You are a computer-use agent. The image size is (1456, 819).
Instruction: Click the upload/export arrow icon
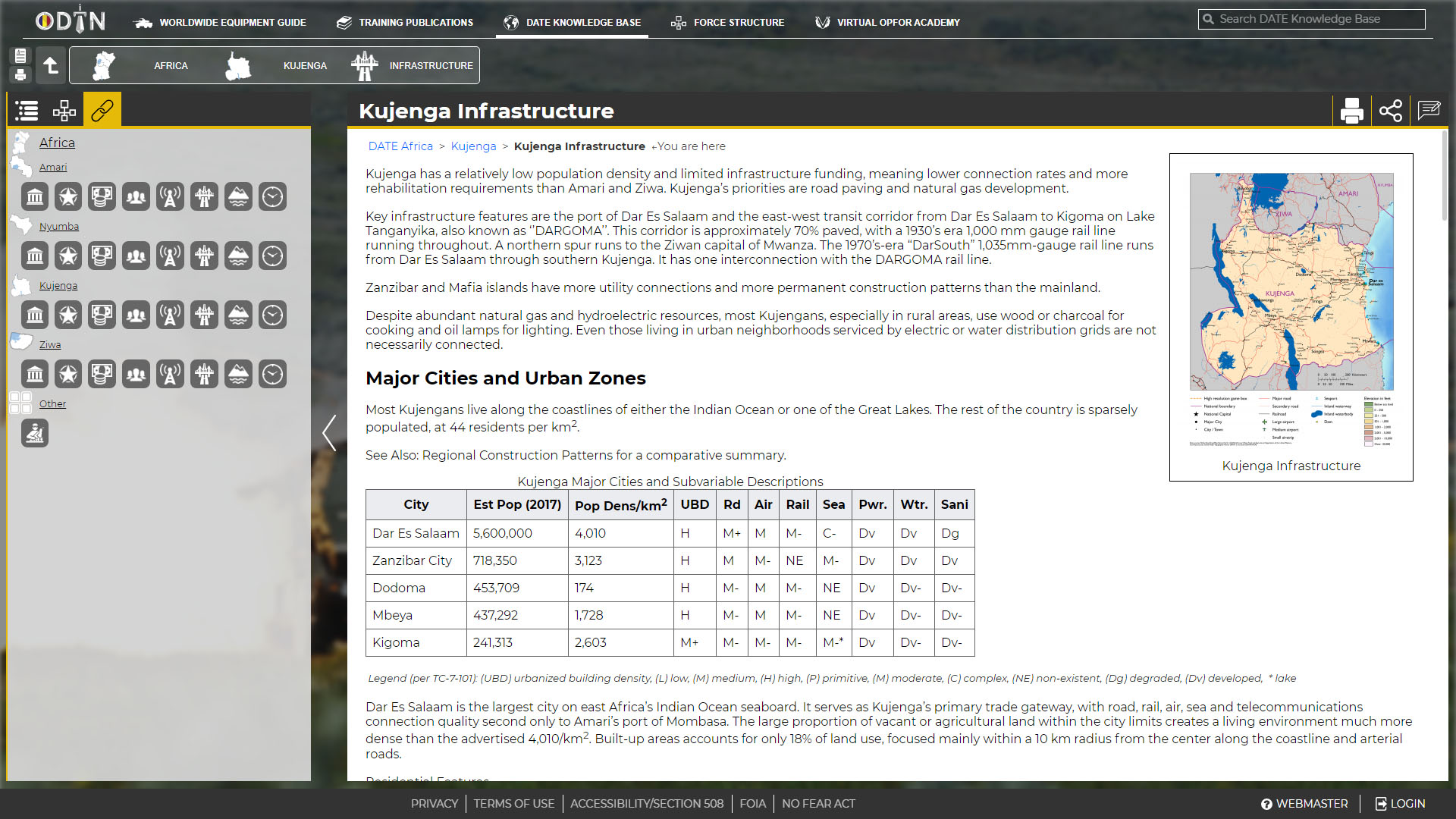coord(50,65)
